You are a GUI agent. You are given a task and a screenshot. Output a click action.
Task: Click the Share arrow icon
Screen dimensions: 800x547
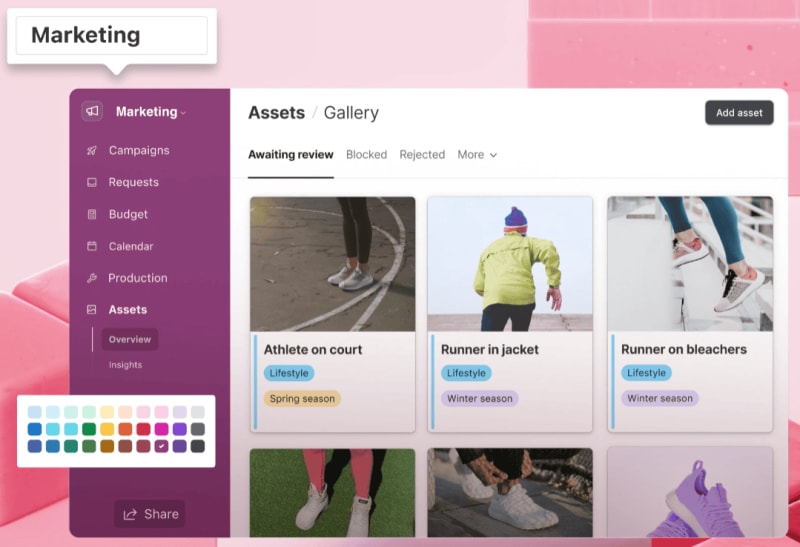coord(130,515)
